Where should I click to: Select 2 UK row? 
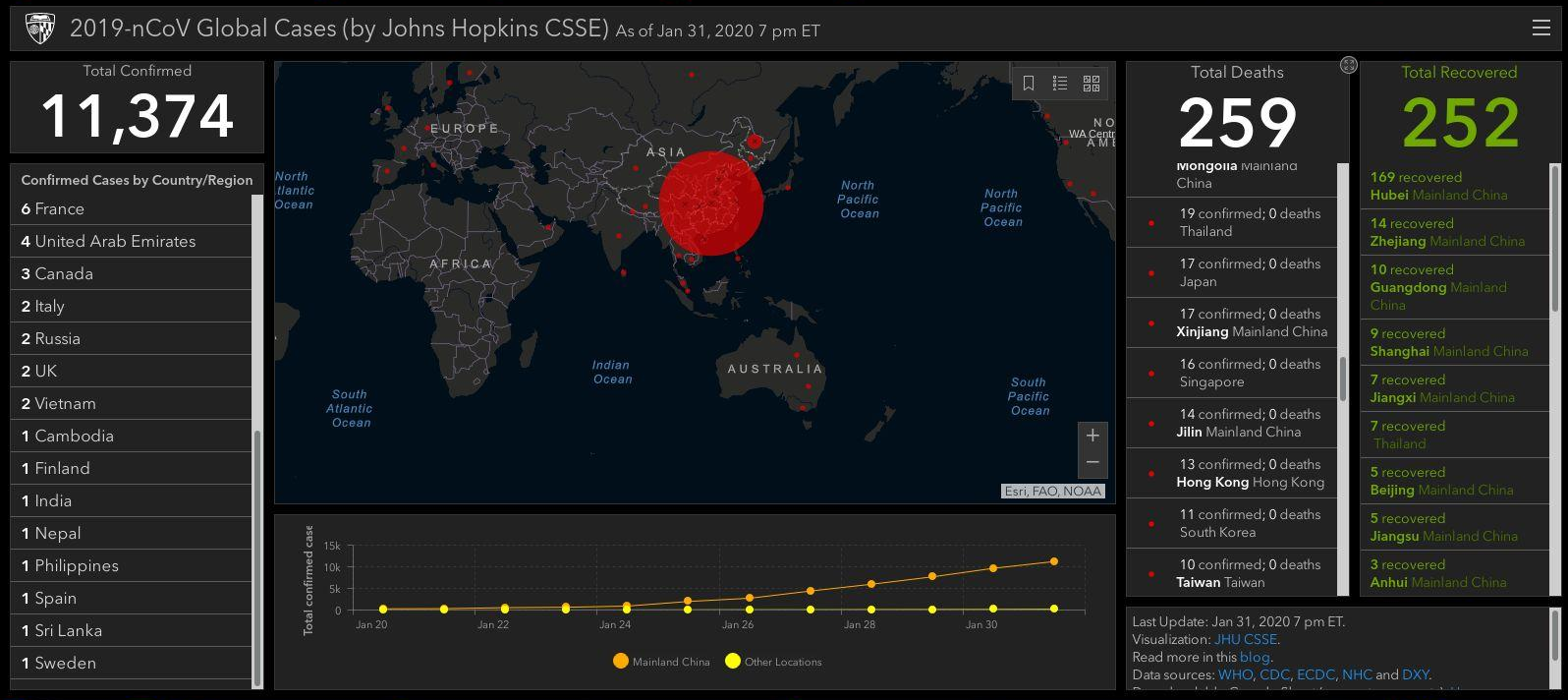(x=131, y=371)
